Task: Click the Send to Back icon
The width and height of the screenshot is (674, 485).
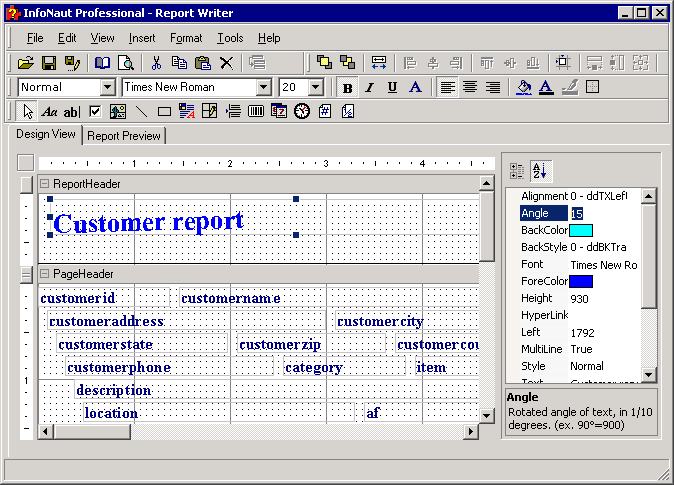Action: click(347, 62)
